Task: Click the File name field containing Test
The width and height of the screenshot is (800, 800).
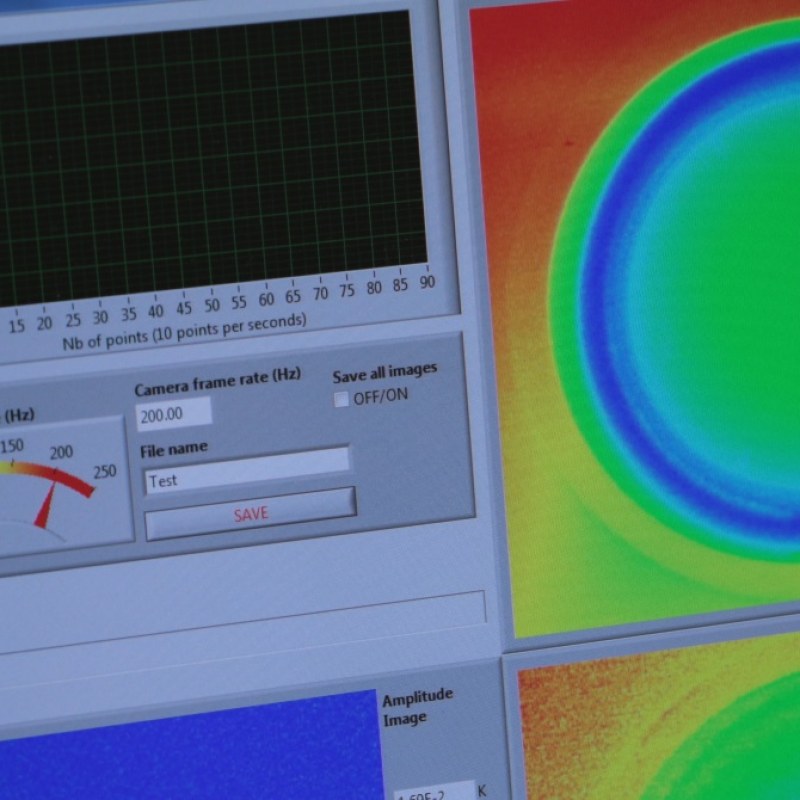Action: [x=247, y=470]
